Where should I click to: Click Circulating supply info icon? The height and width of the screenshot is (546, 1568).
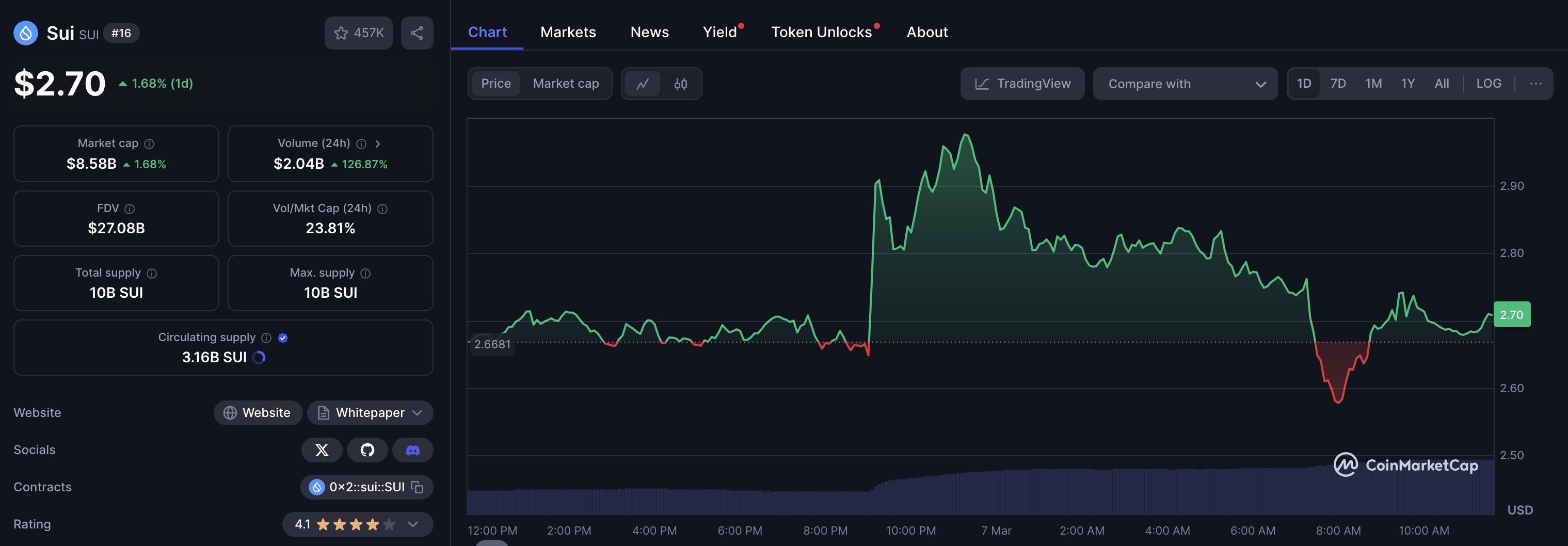click(x=266, y=338)
